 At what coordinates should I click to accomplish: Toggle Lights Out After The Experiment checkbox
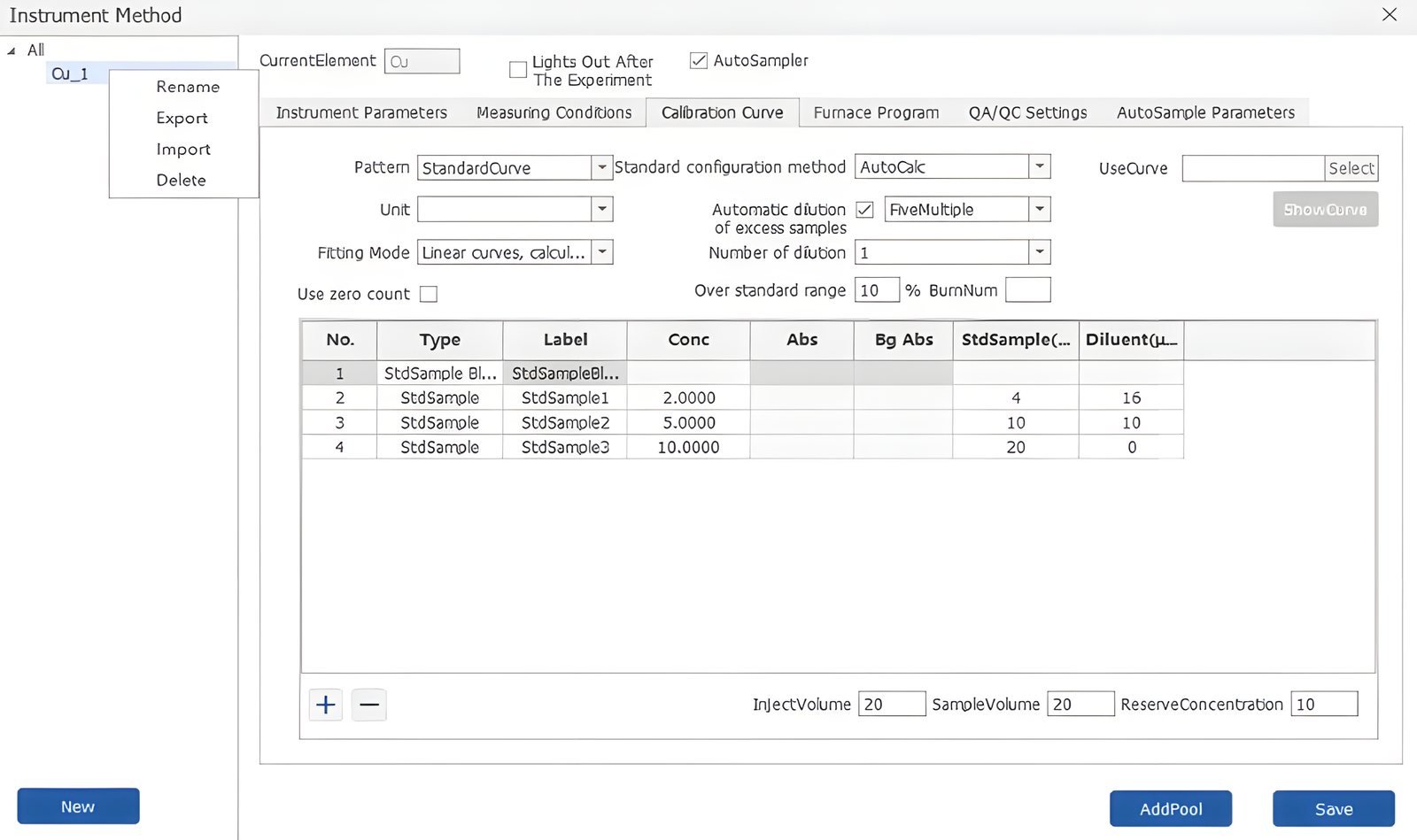(x=518, y=70)
